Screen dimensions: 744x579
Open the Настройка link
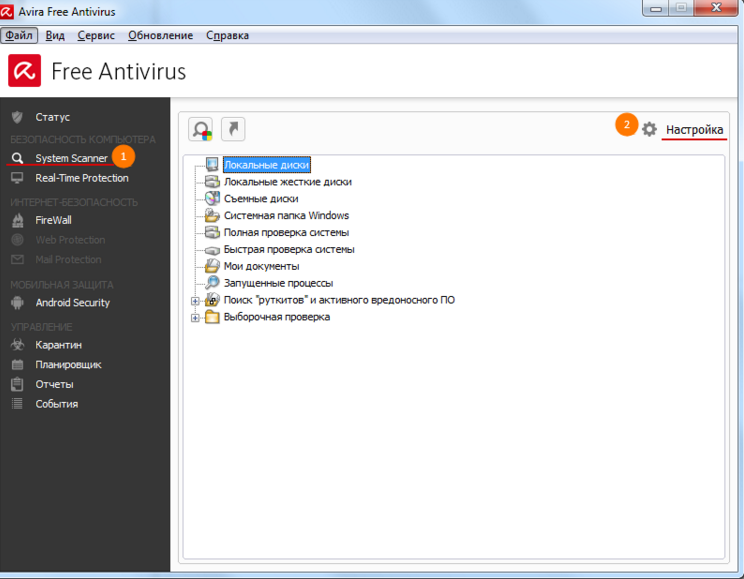click(x=695, y=130)
